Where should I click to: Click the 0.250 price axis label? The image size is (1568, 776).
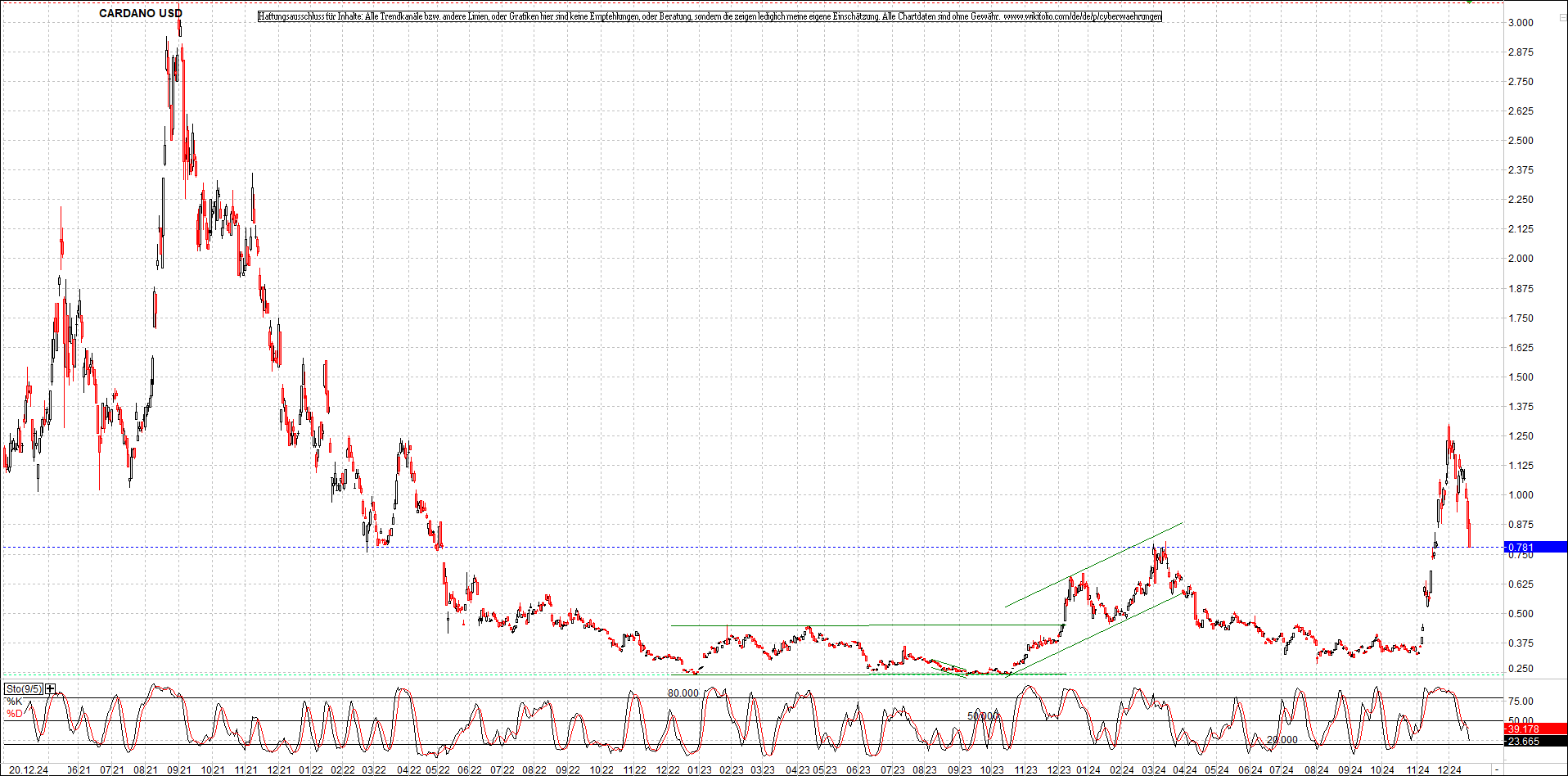1521,669
